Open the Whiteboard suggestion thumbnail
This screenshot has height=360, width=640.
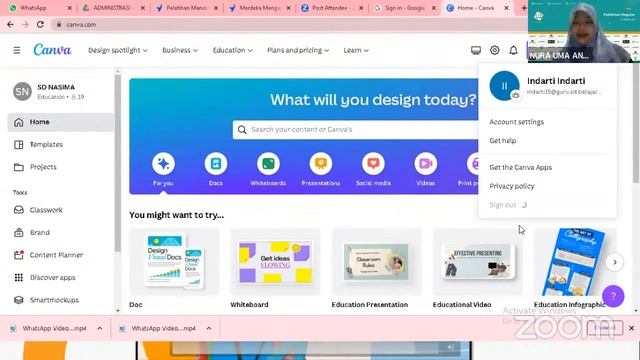276,262
